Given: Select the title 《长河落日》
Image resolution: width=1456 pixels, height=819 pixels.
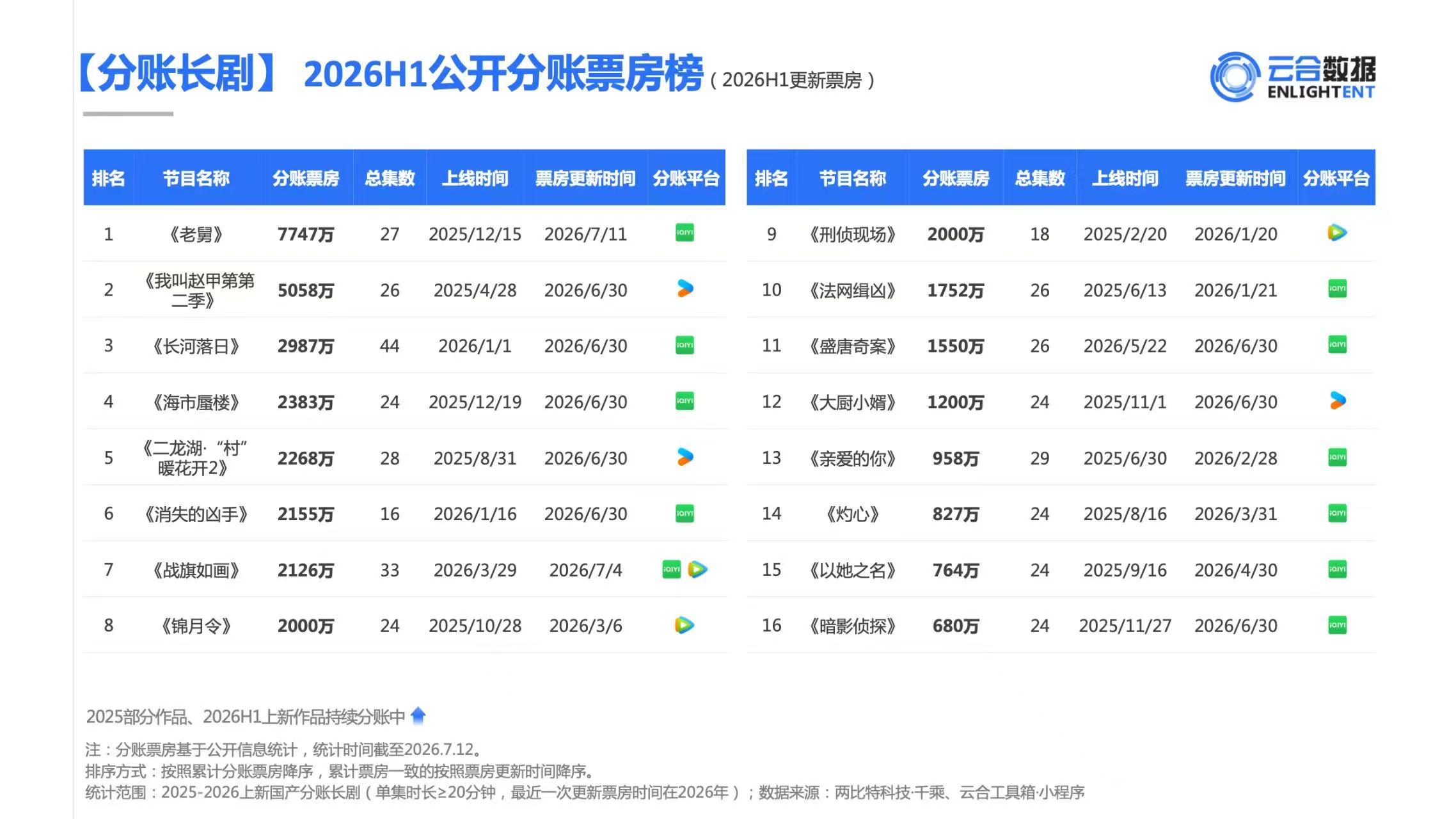Looking at the screenshot, I should [x=196, y=346].
